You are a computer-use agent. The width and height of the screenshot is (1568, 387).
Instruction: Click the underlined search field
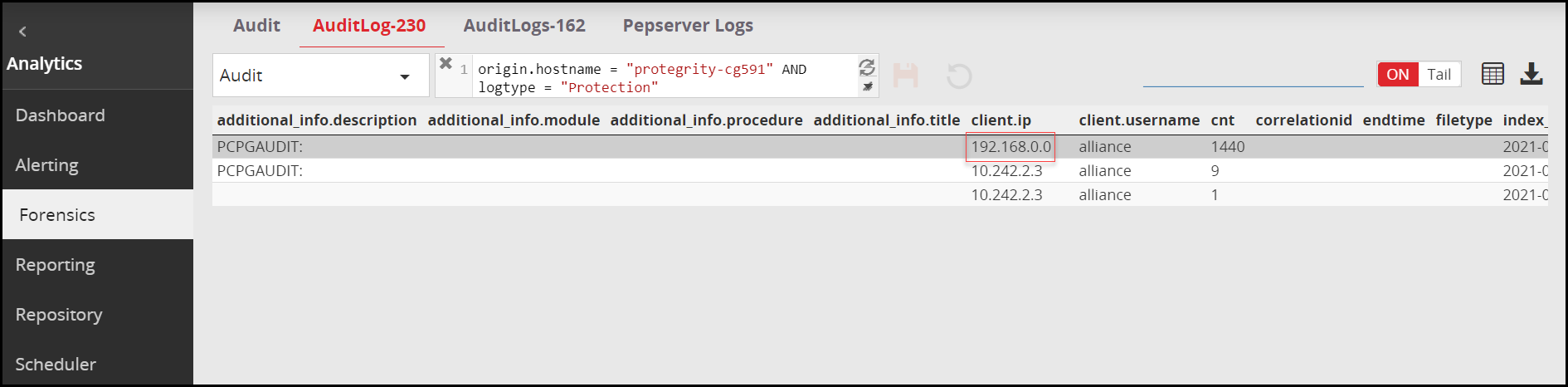coord(1253,75)
